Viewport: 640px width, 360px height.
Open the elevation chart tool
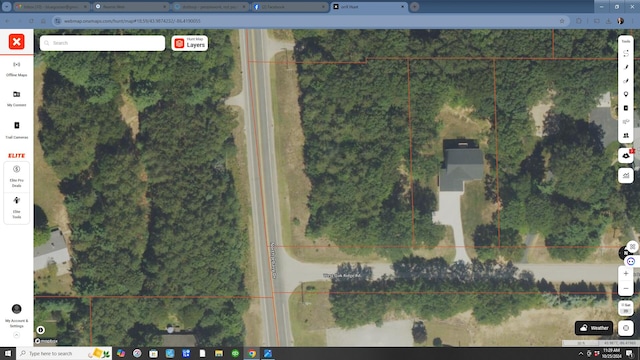[626, 176]
